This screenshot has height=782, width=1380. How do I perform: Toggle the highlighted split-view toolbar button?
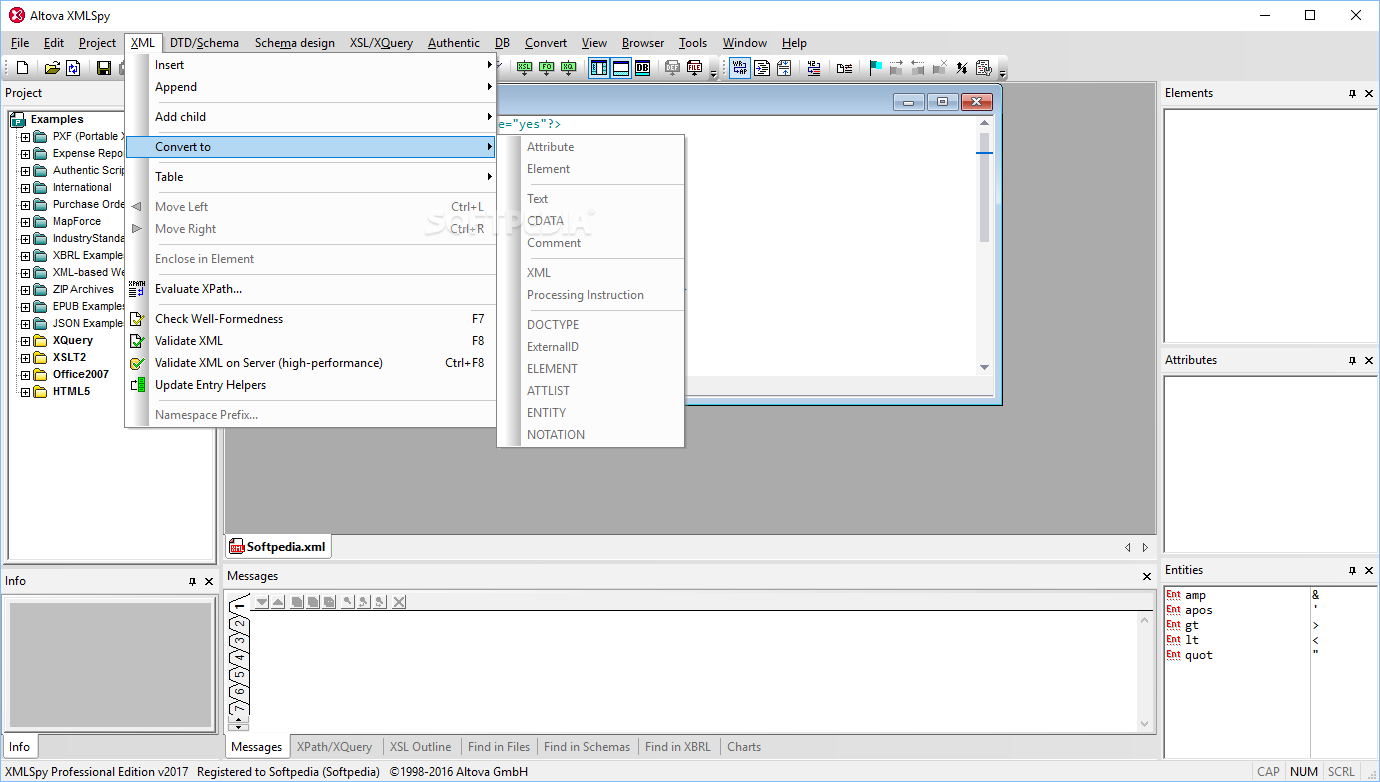point(599,68)
